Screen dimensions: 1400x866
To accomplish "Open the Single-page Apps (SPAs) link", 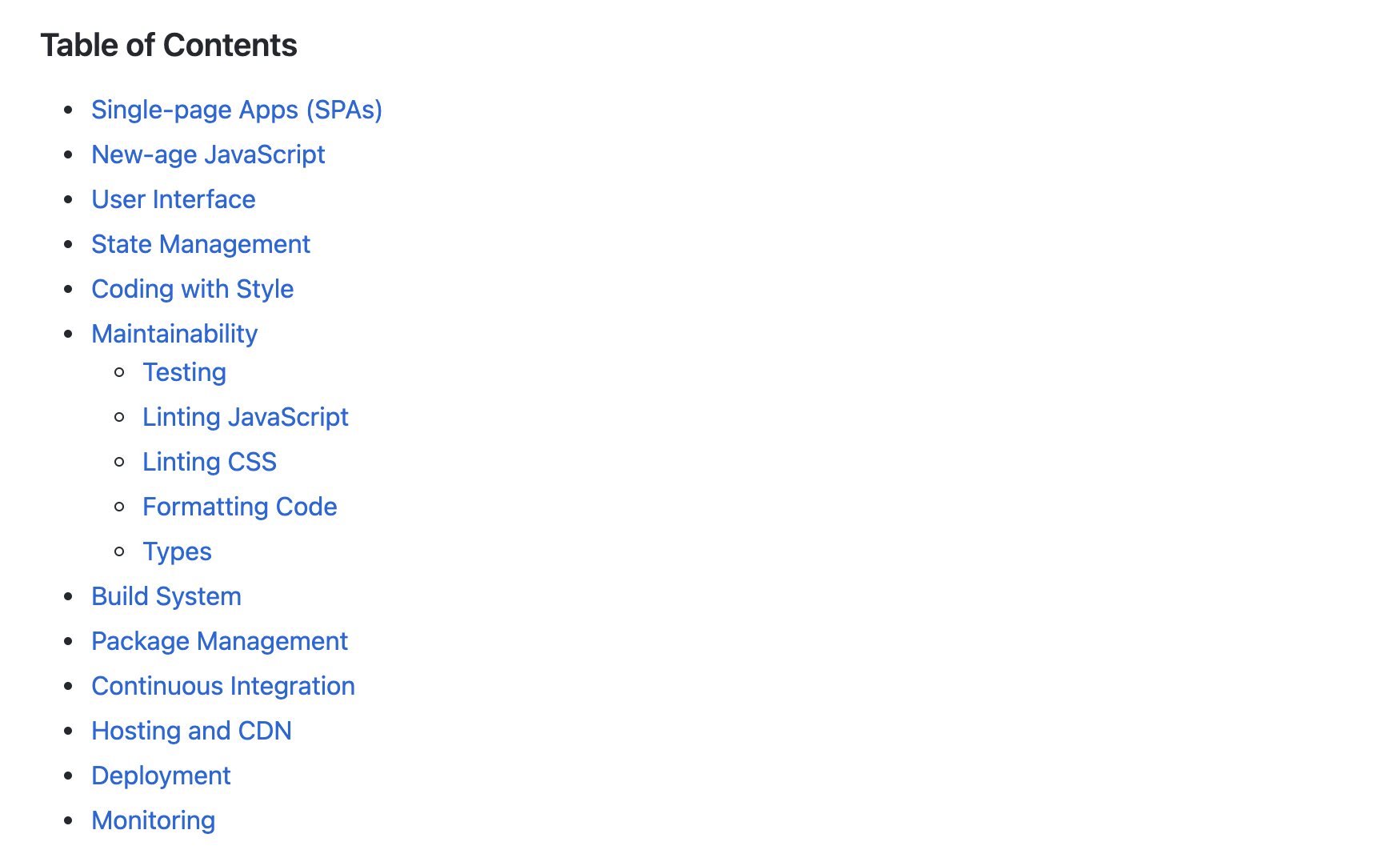I will point(237,110).
